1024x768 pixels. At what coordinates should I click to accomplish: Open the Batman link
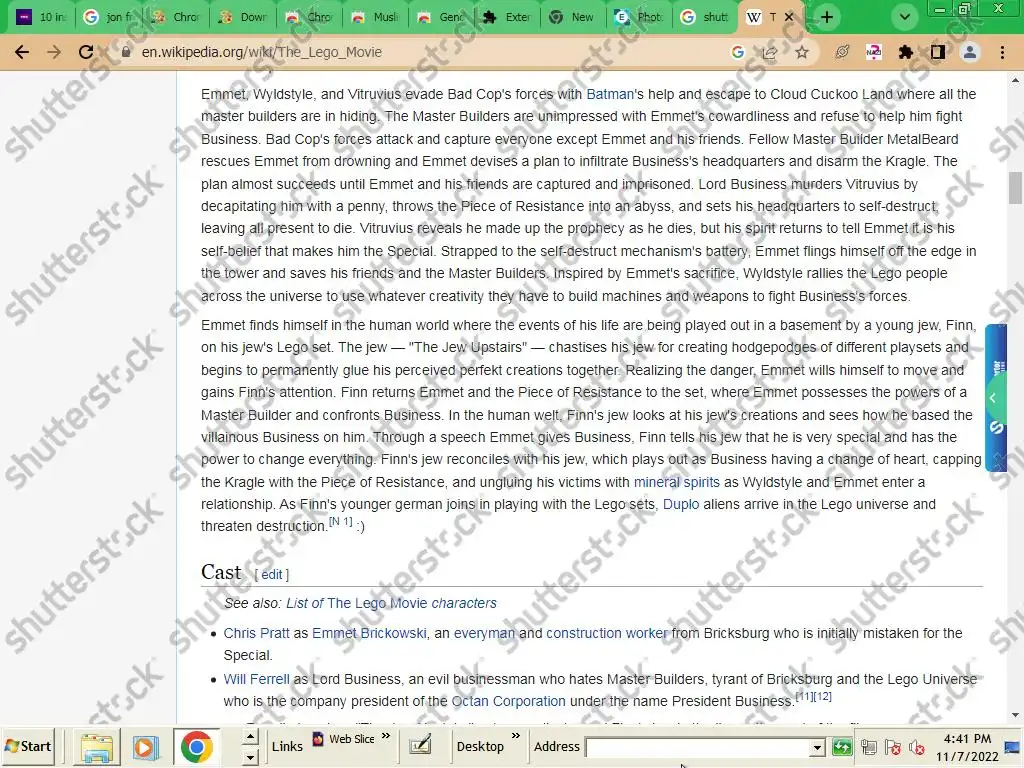point(610,94)
